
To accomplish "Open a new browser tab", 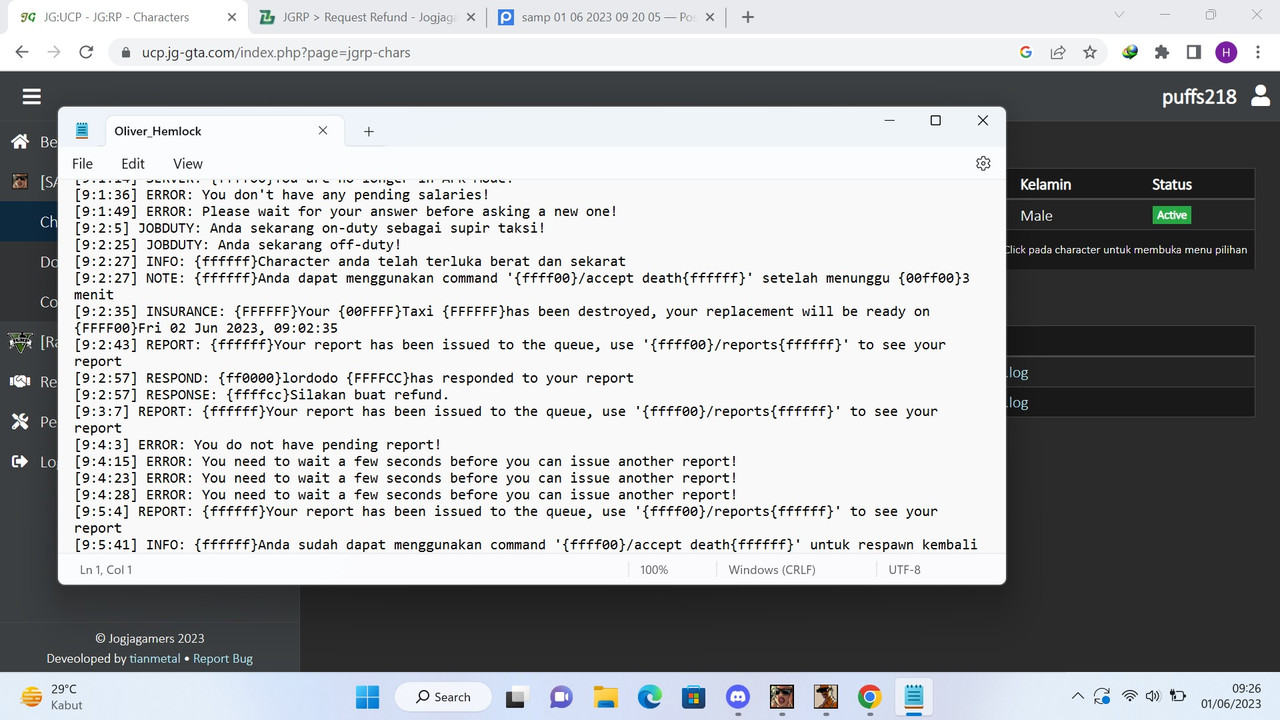I will (748, 17).
